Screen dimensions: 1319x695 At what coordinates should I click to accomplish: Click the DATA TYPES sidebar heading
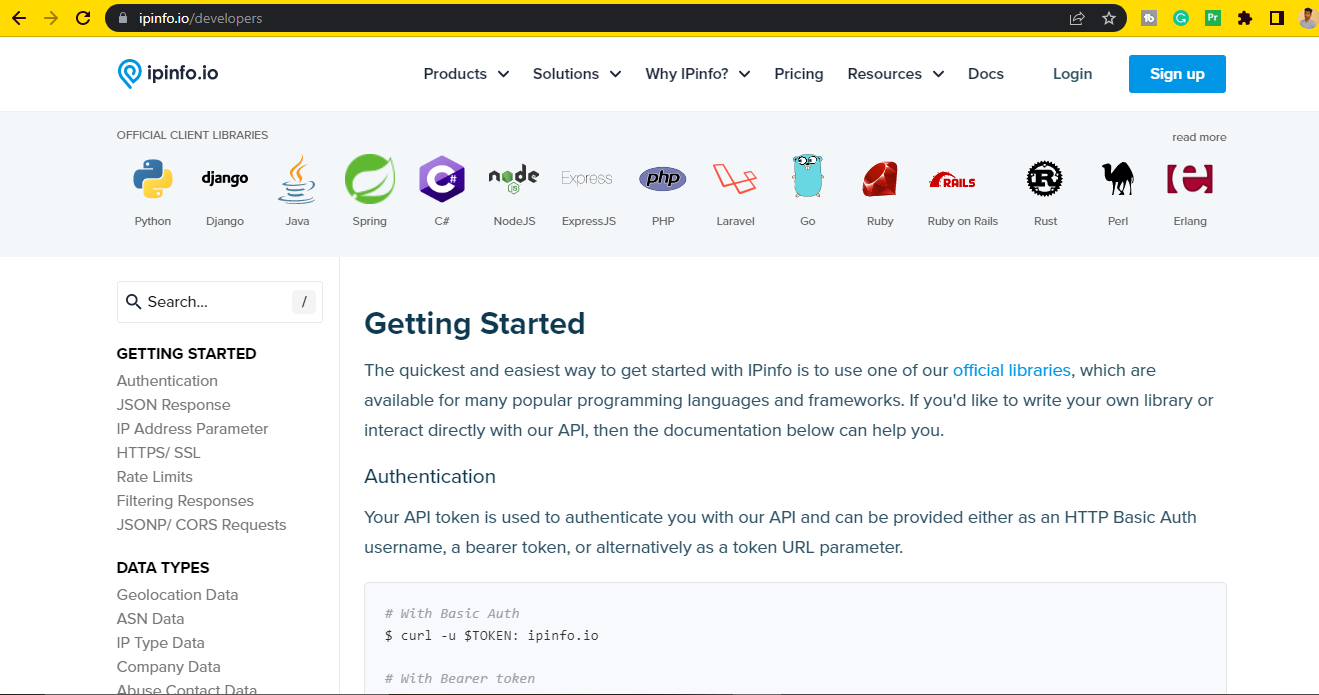[x=163, y=568]
